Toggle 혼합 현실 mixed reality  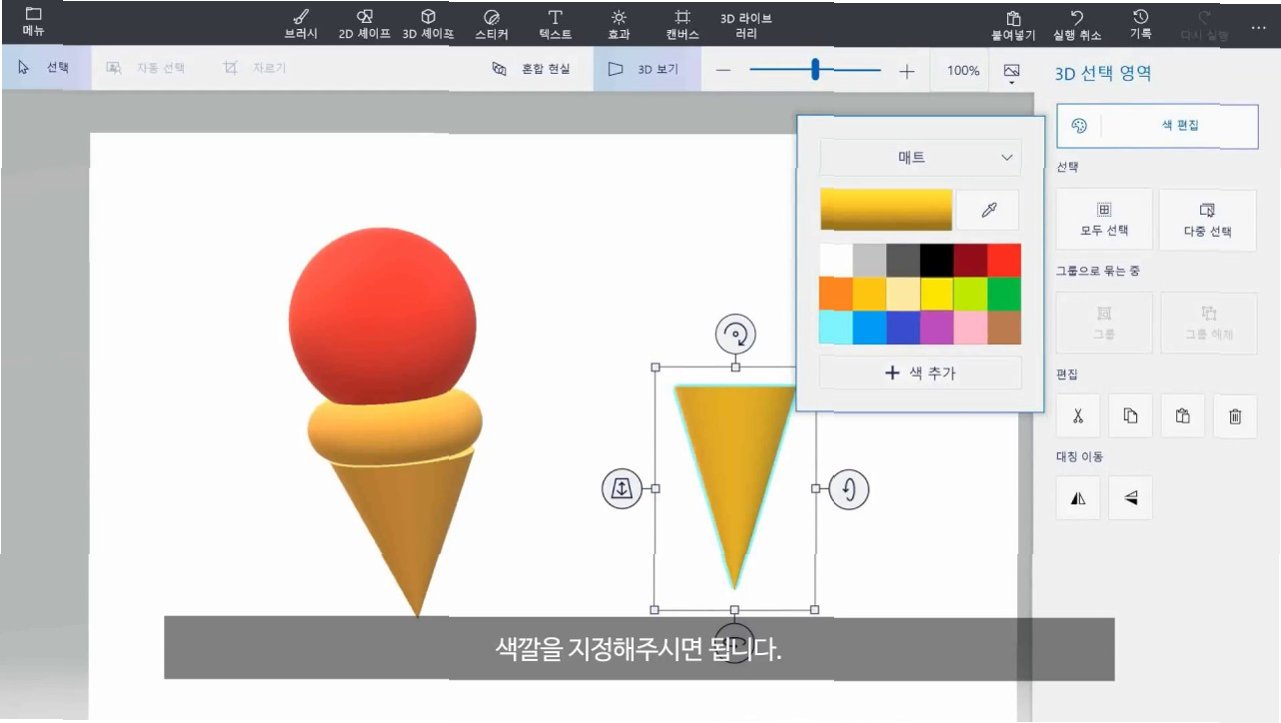click(x=531, y=69)
